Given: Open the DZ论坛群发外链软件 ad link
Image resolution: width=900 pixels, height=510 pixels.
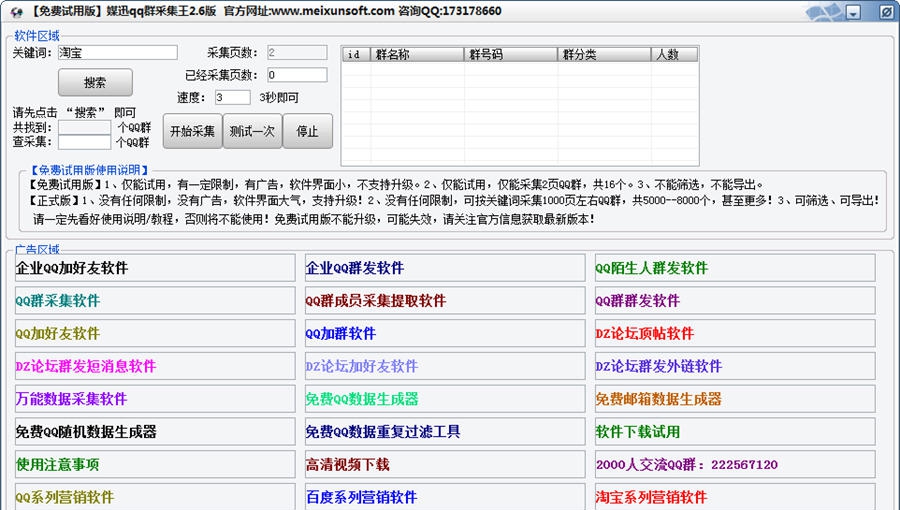Looking at the screenshot, I should click(735, 366).
